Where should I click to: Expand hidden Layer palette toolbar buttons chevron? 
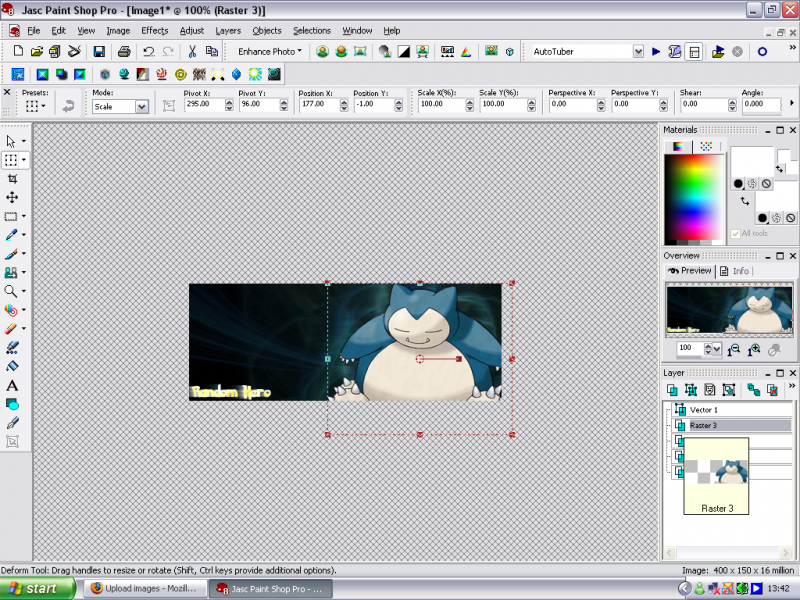coord(792,386)
